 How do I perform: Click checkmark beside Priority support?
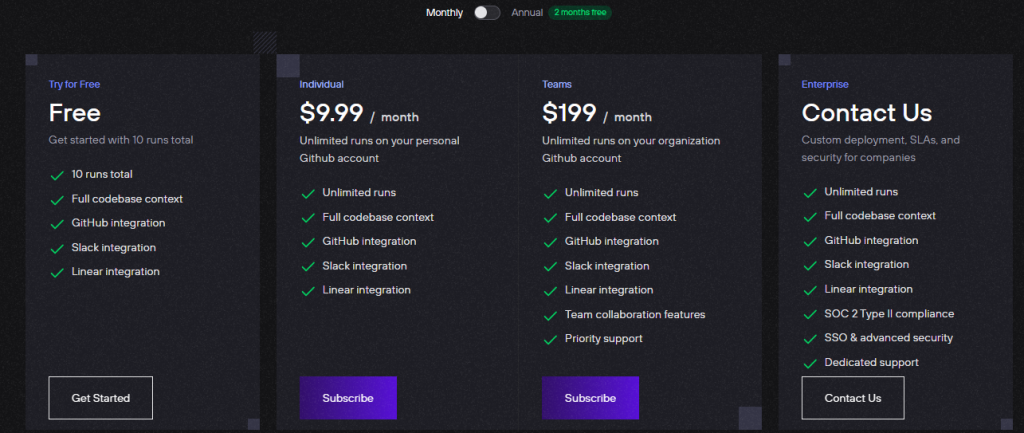[x=549, y=339]
